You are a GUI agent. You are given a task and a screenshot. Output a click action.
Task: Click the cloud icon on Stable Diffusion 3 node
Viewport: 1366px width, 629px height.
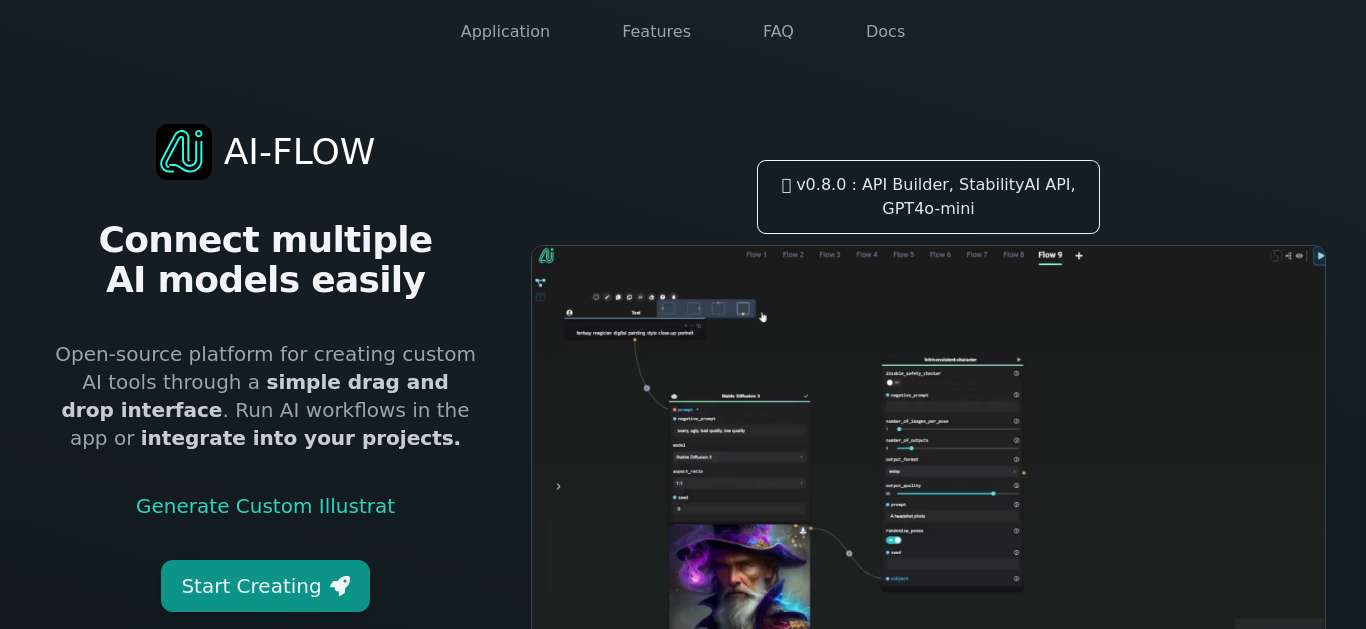point(674,396)
